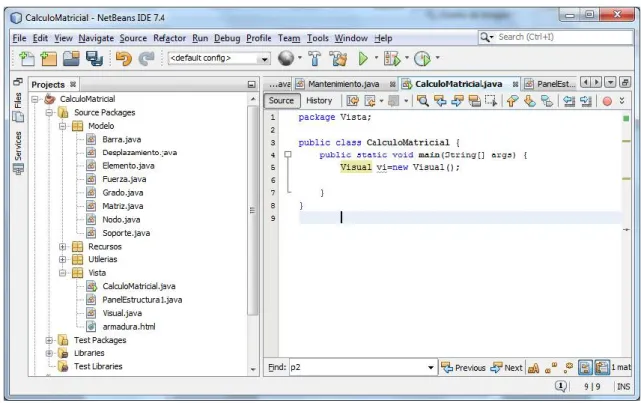Expand the Utilerias package

coord(63,259)
